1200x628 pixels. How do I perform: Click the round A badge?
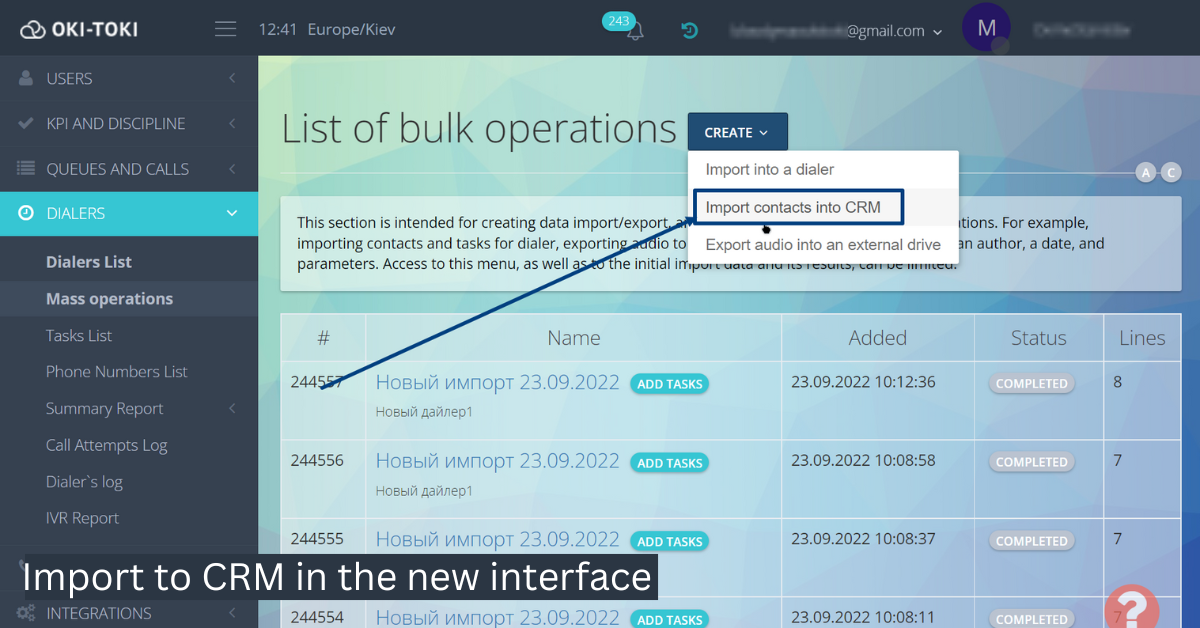(1146, 173)
